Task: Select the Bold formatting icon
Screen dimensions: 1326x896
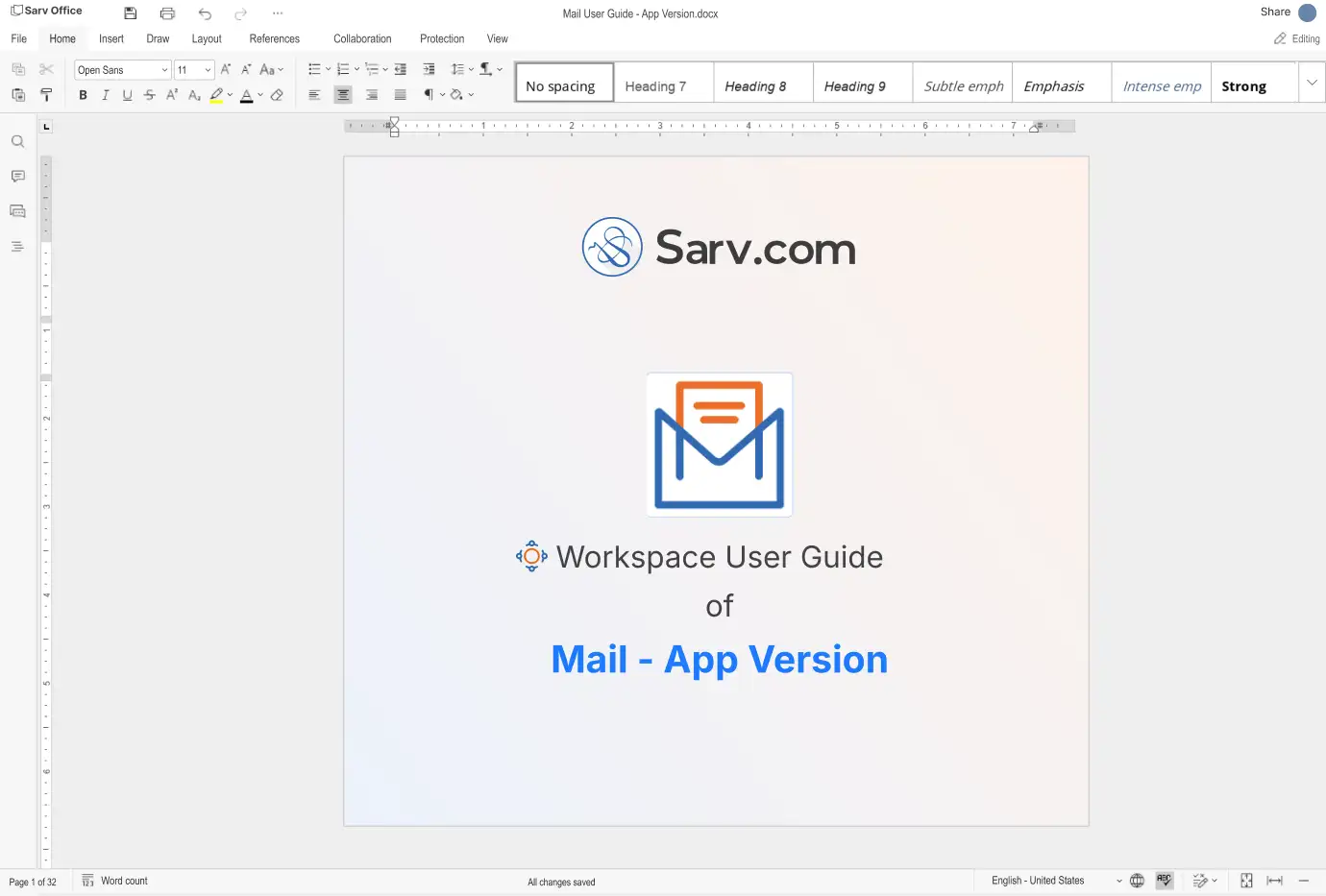Action: [x=83, y=95]
